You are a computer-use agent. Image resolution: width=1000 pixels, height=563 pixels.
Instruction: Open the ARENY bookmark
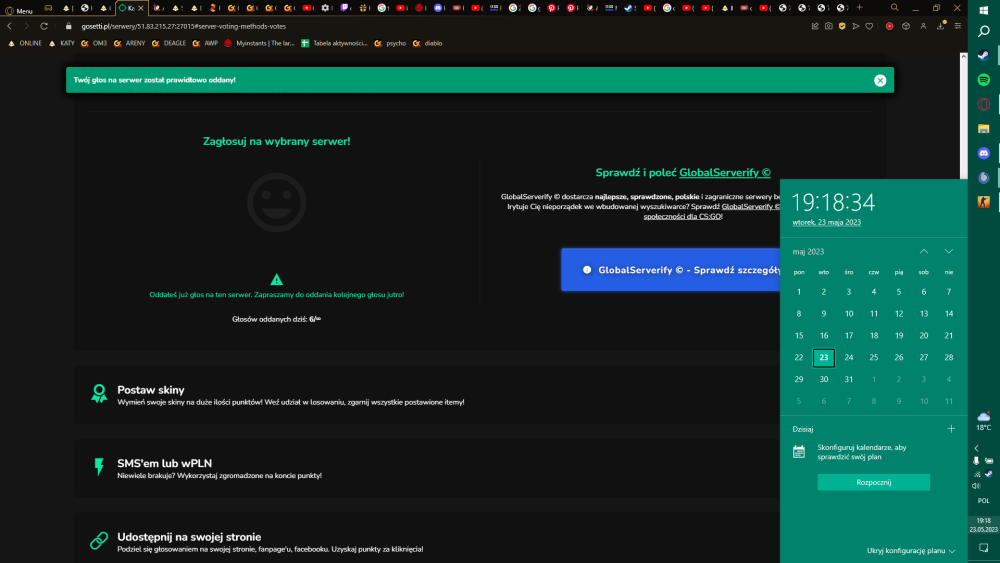(129, 43)
